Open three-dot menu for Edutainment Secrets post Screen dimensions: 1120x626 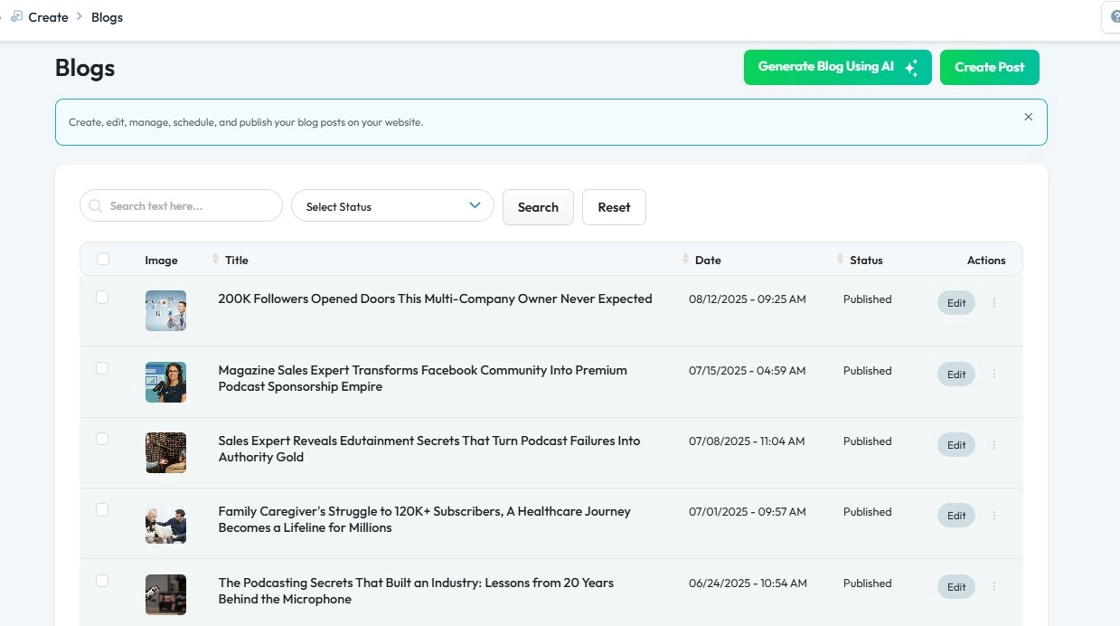click(x=994, y=445)
